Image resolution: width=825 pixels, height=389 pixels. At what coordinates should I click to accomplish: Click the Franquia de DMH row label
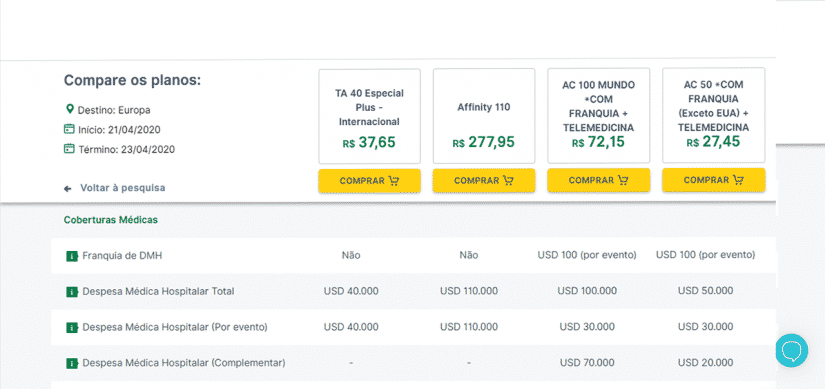click(122, 256)
